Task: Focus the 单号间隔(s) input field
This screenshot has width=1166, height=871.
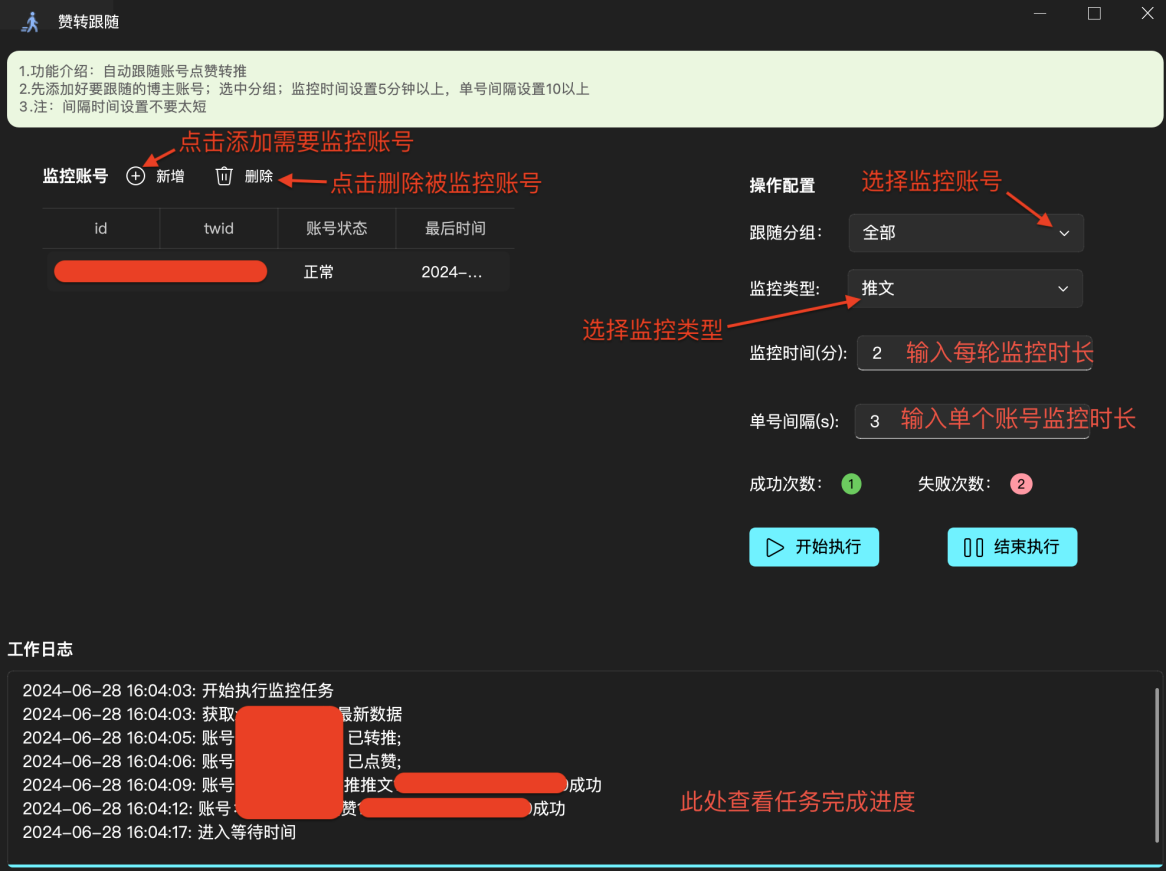Action: 971,421
